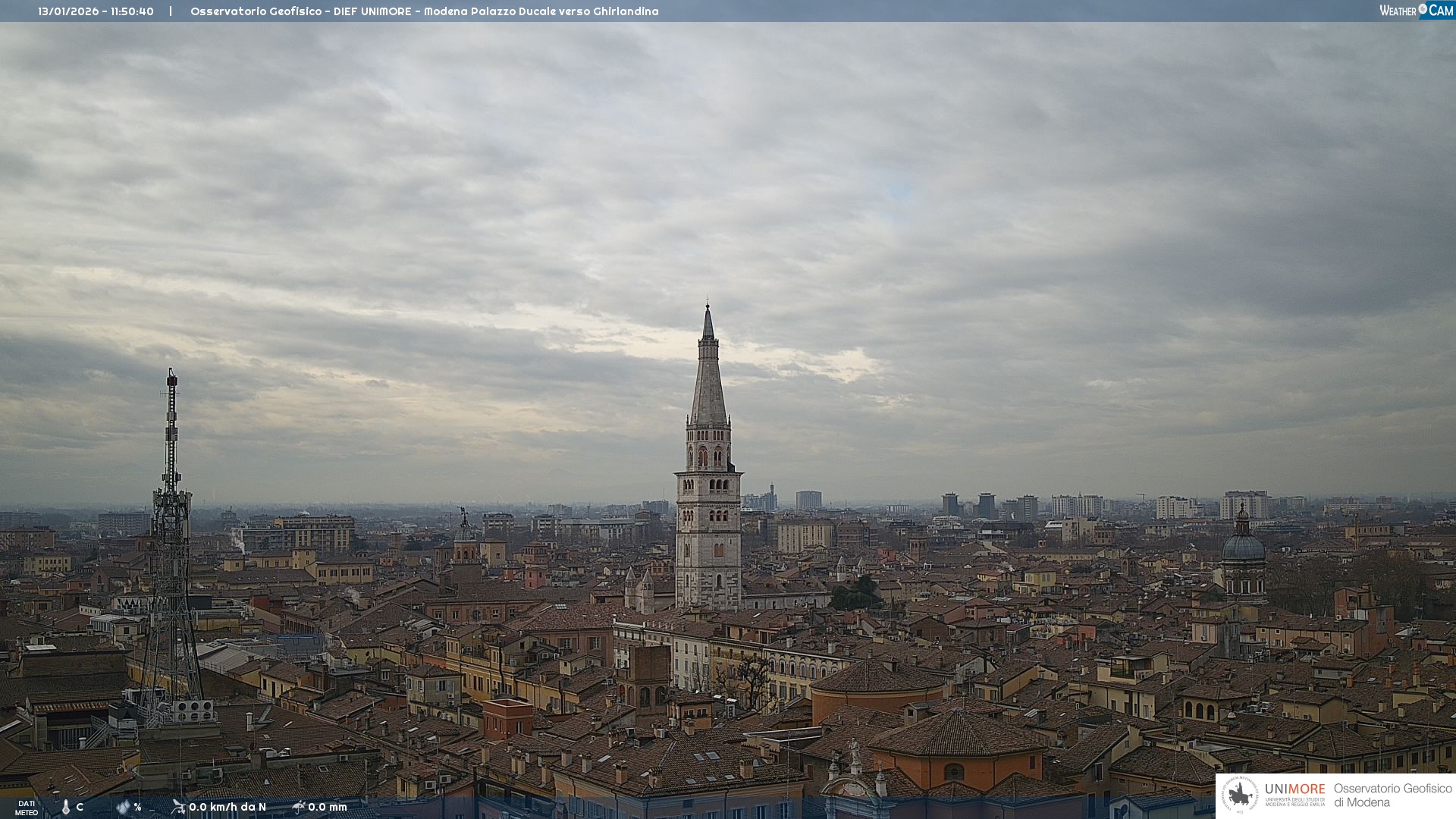This screenshot has height=819, width=1456.
Task: Click the % humidity unit label
Action: click(137, 807)
